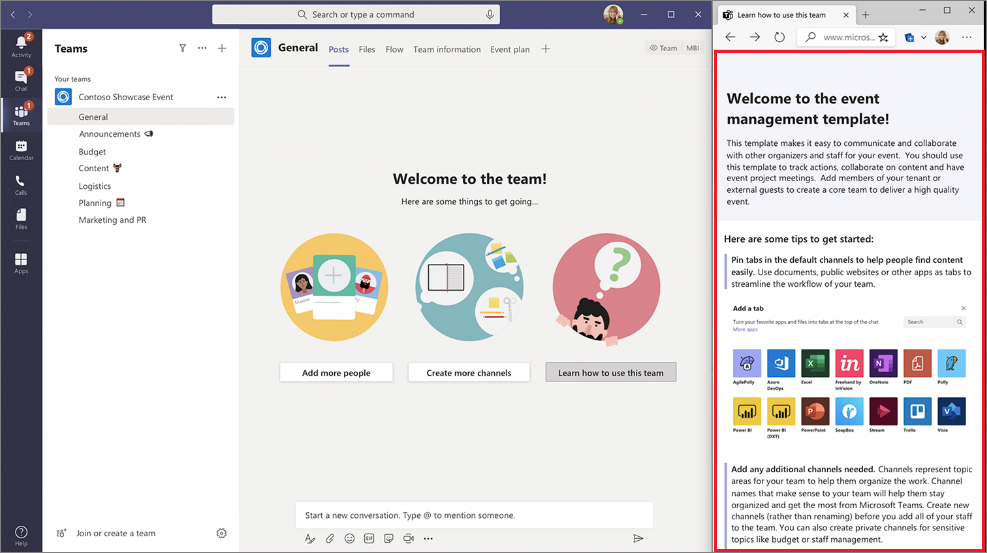Viewport: 987px width, 553px height.
Task: Click the manage teams gear icon
Action: point(222,533)
